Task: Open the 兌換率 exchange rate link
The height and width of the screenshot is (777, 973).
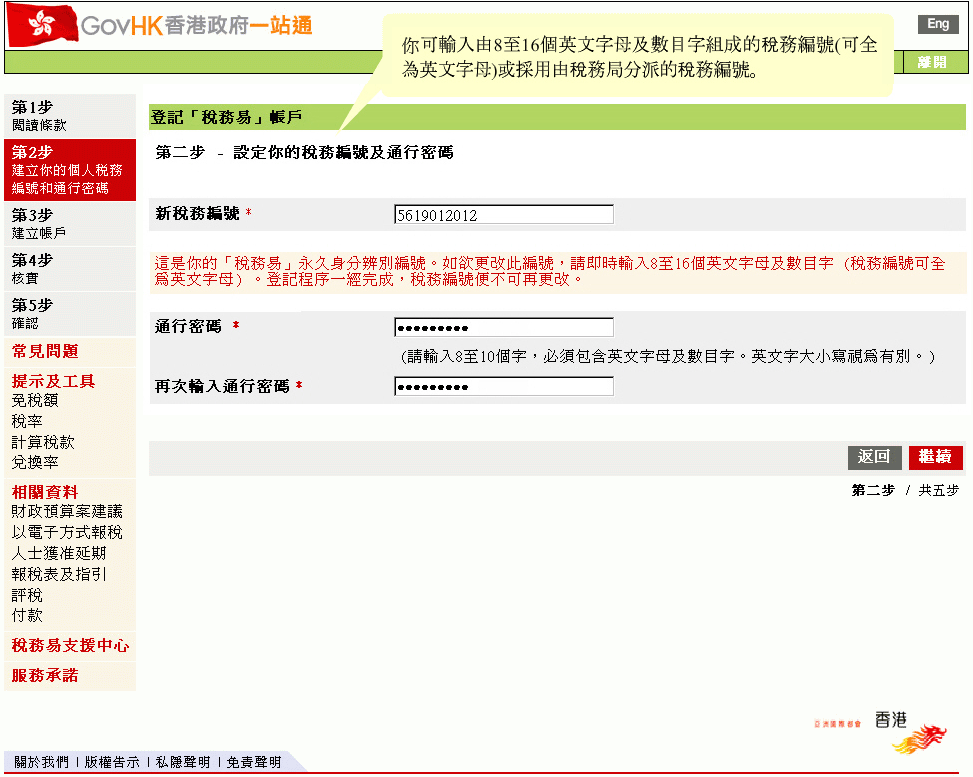Action: pos(35,463)
